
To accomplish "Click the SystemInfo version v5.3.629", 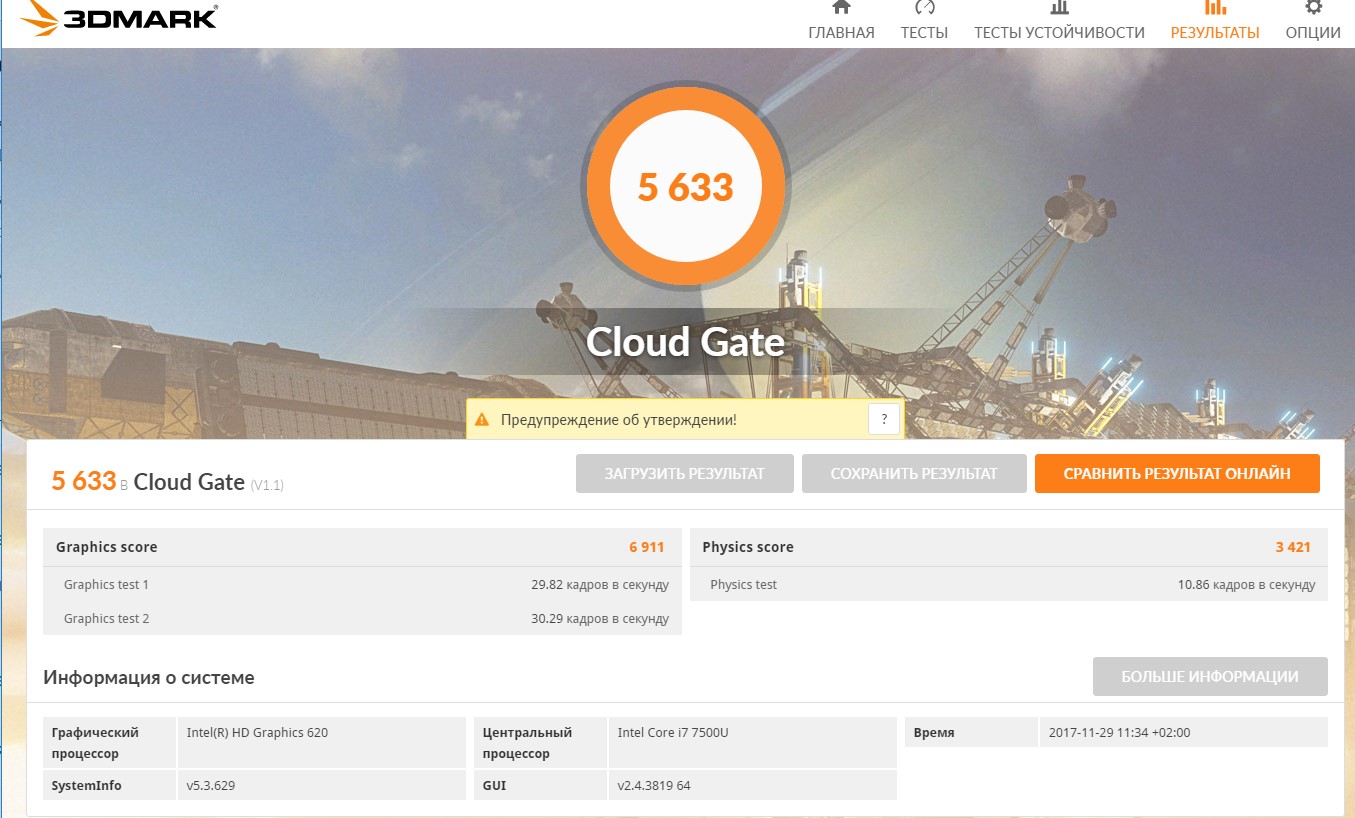I will 210,786.
